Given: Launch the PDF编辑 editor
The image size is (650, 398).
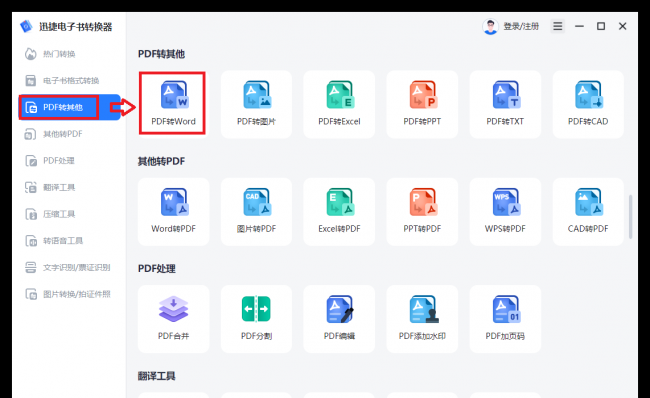Looking at the screenshot, I should (339, 319).
